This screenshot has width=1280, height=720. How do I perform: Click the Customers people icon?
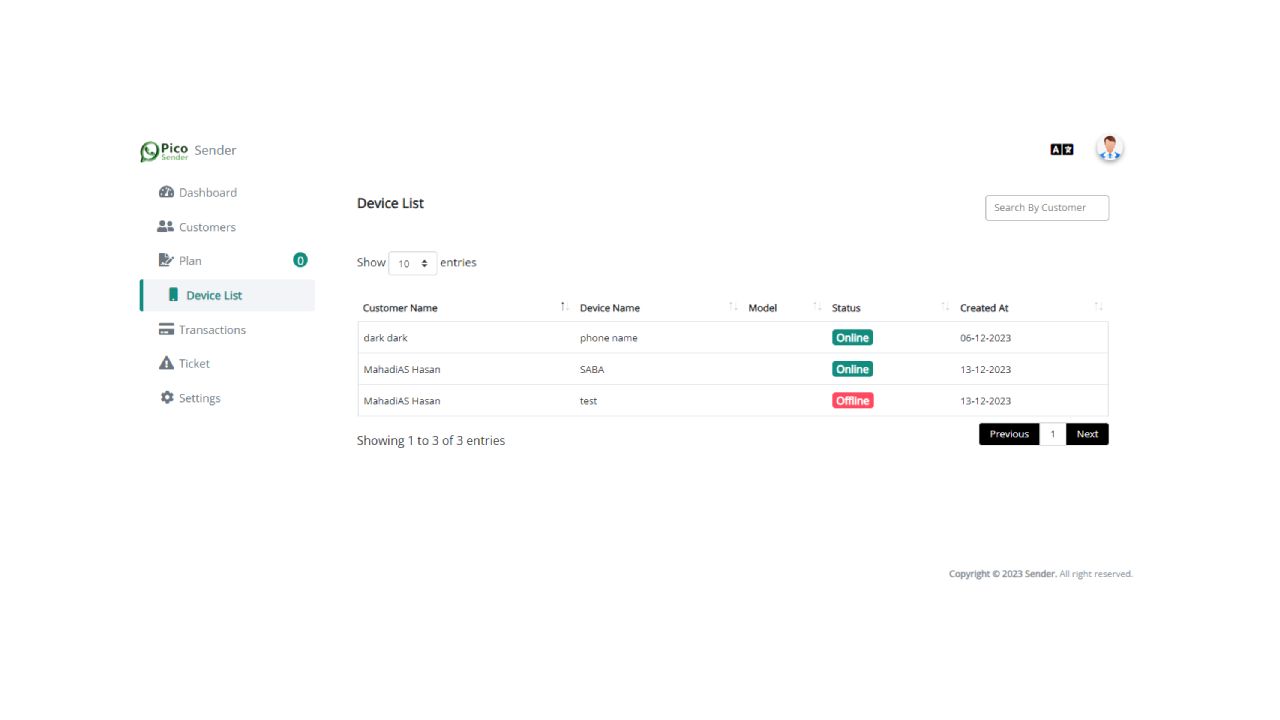166,227
